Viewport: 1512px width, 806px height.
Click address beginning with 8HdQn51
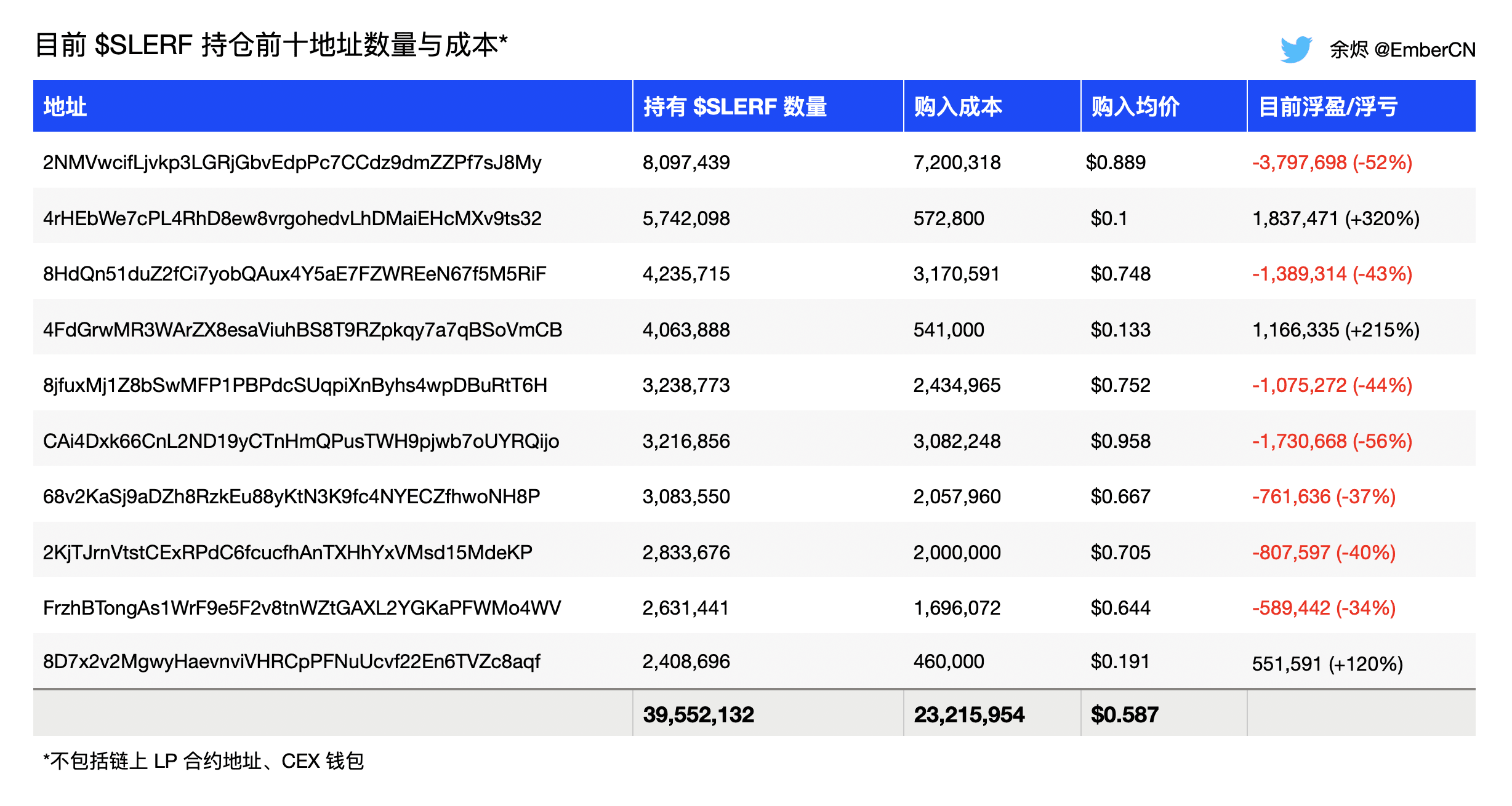click(292, 274)
